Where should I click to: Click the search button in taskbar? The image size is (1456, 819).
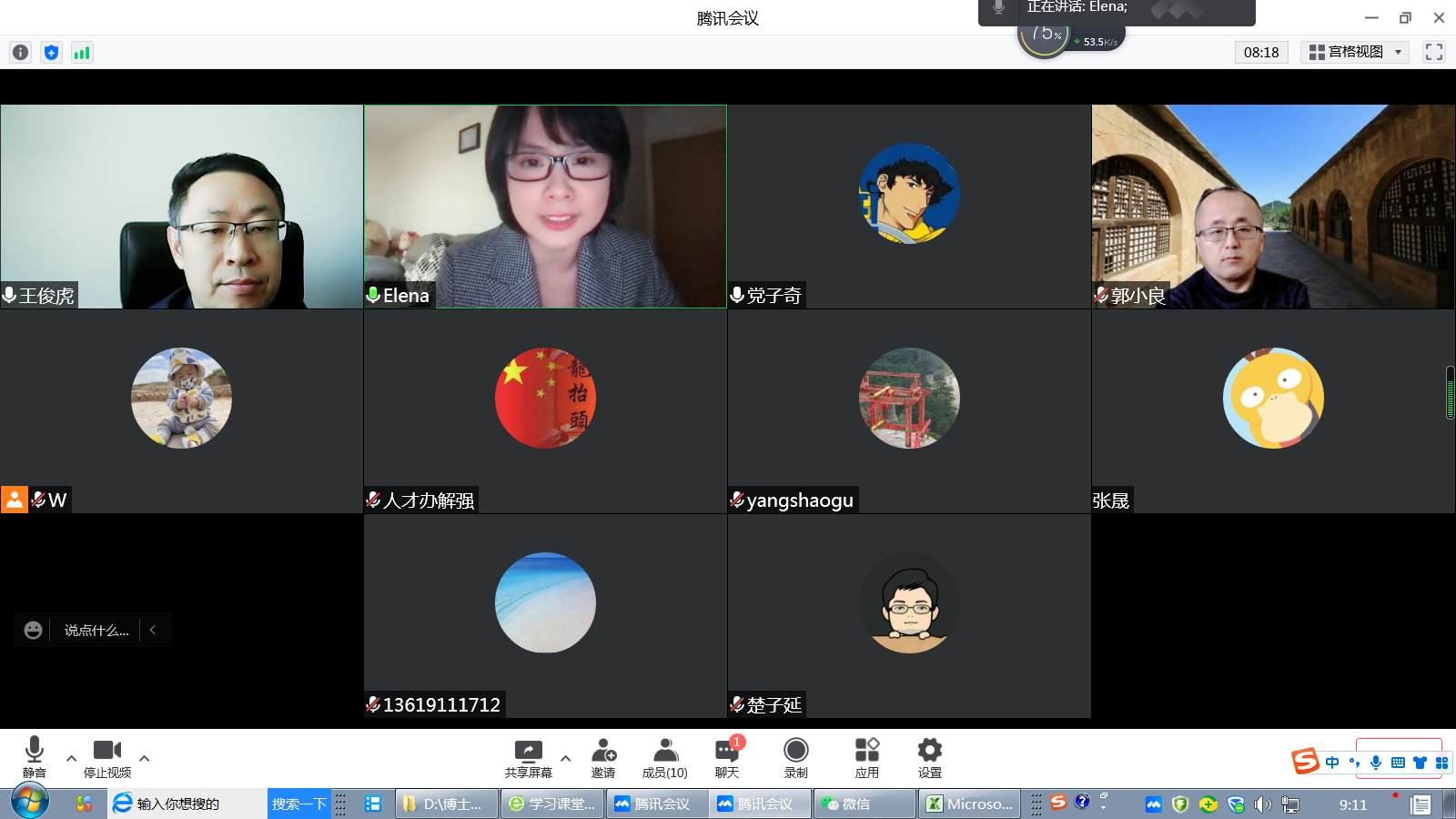[x=298, y=804]
